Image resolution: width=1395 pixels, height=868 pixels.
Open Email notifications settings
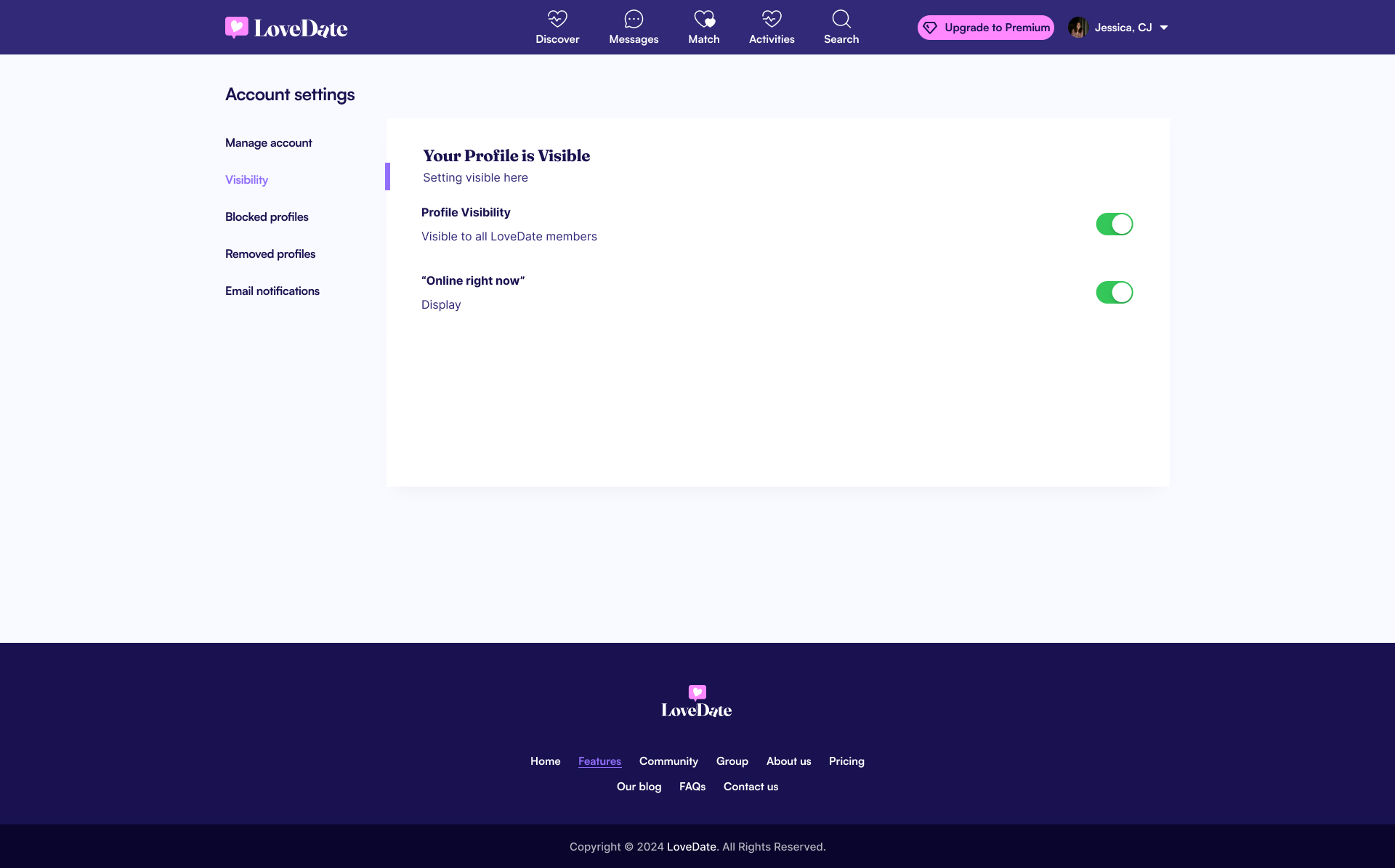[272, 291]
